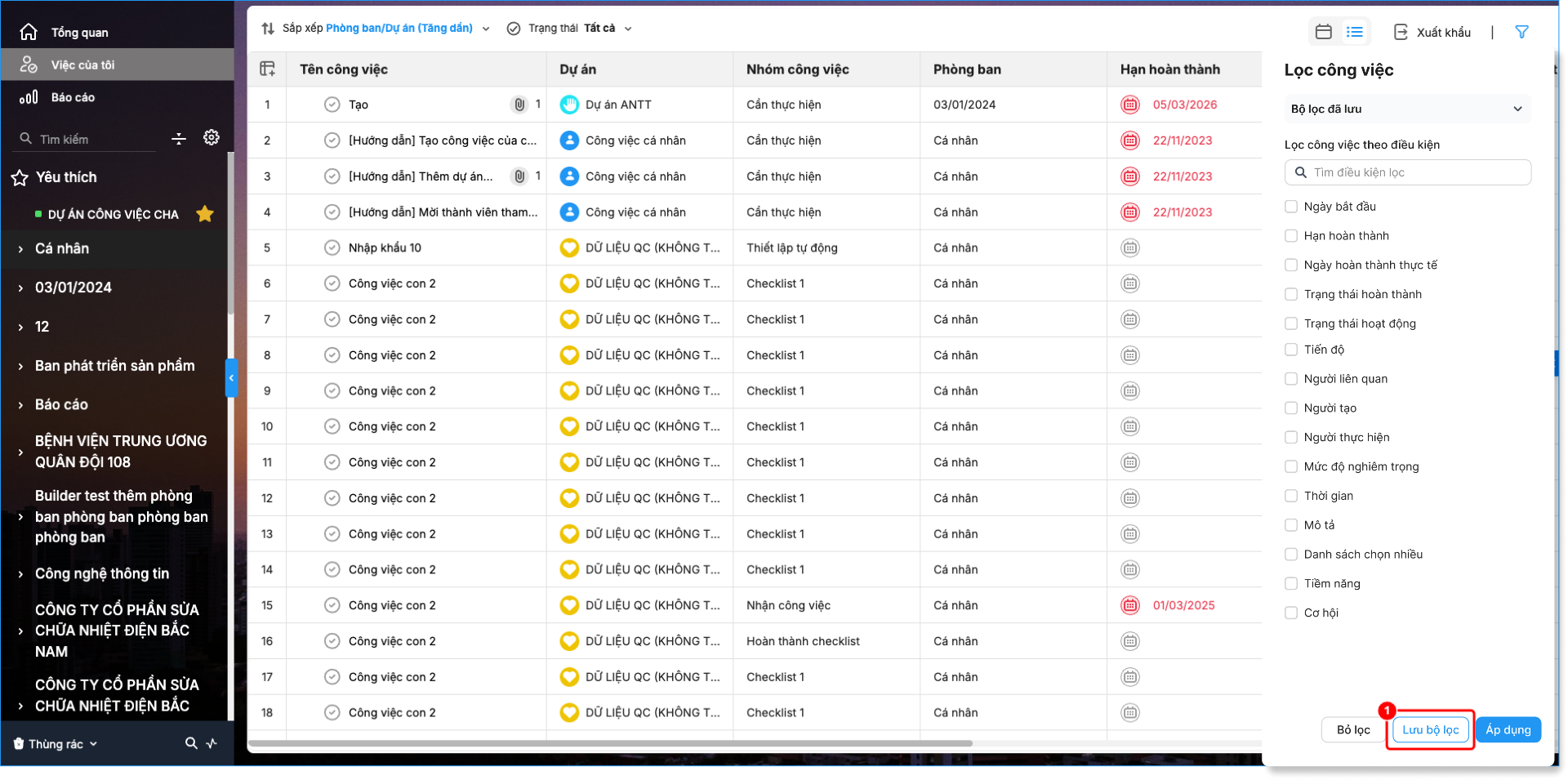This screenshot has height=780, width=1568.
Task: Click the Áp dụng button
Action: coord(1508,730)
